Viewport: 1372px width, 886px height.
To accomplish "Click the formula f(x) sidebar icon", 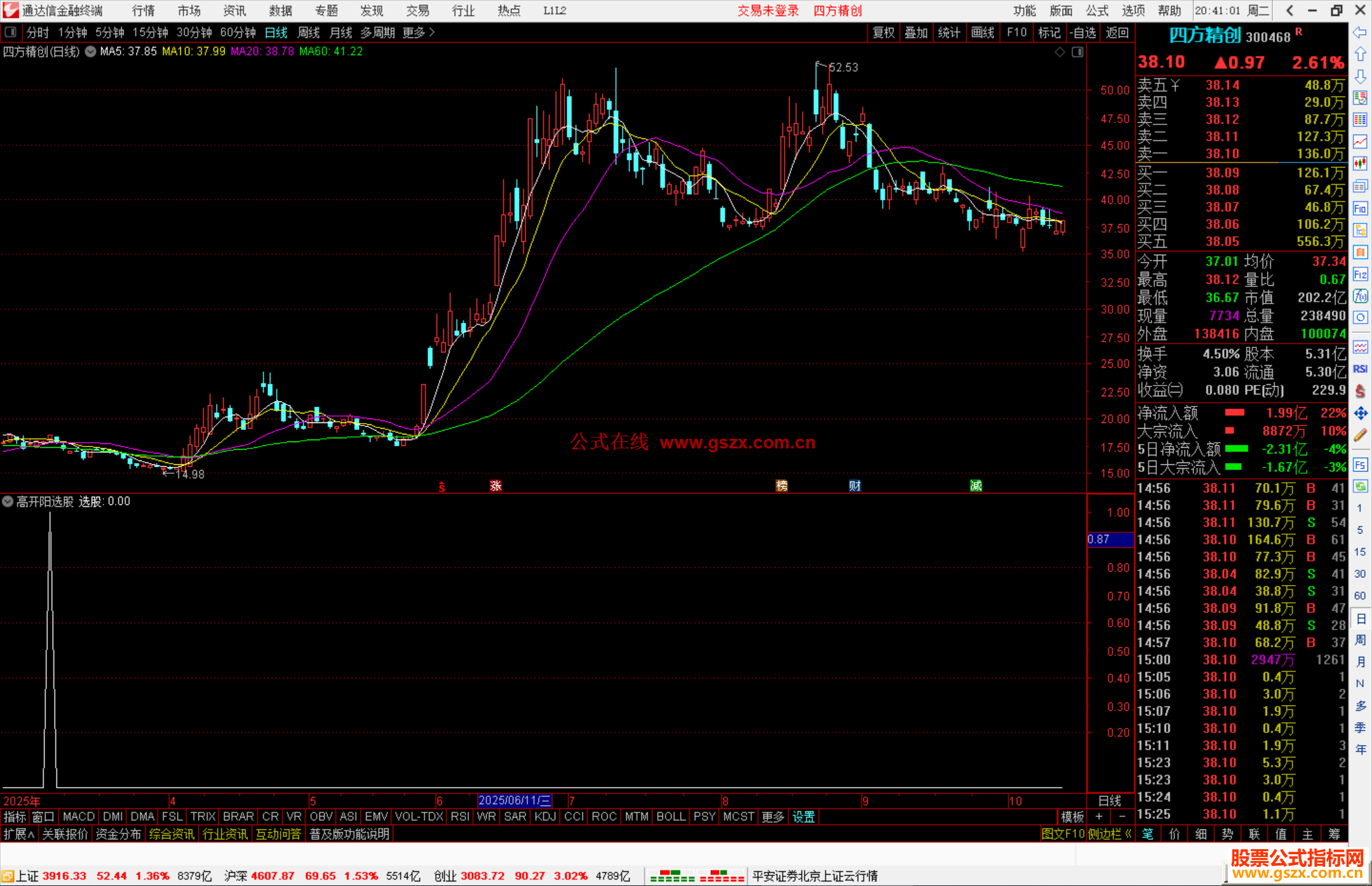I will pos(1360,296).
